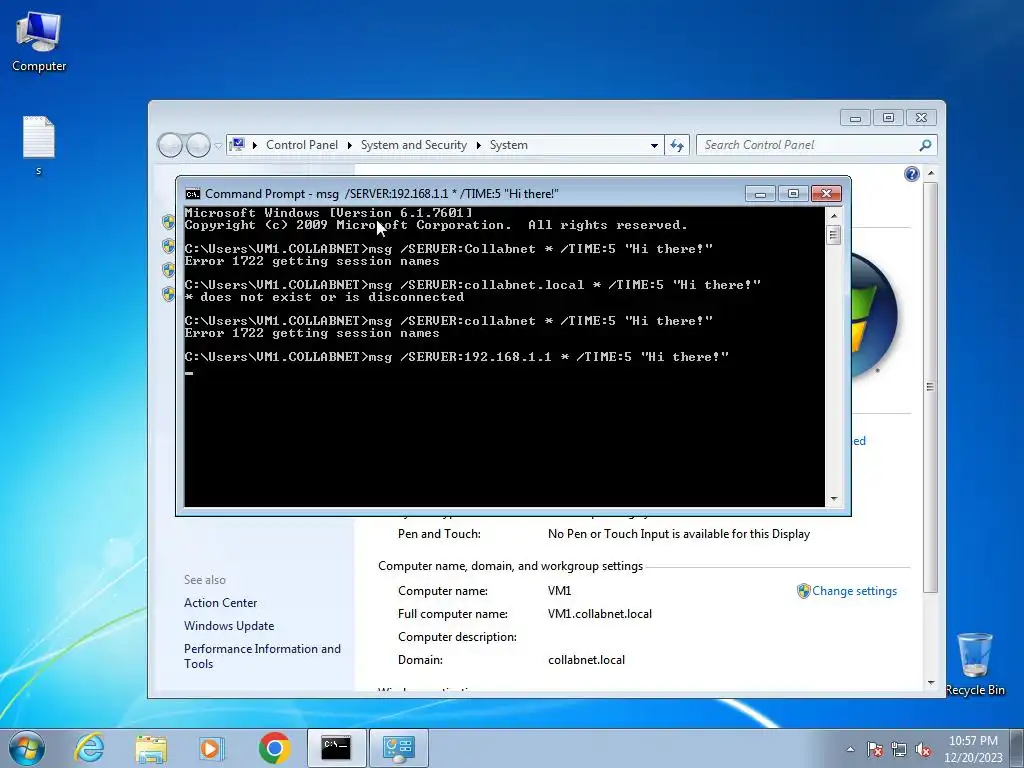Click the Control Panel back navigation button
The width and height of the screenshot is (1024, 768).
click(x=170, y=145)
